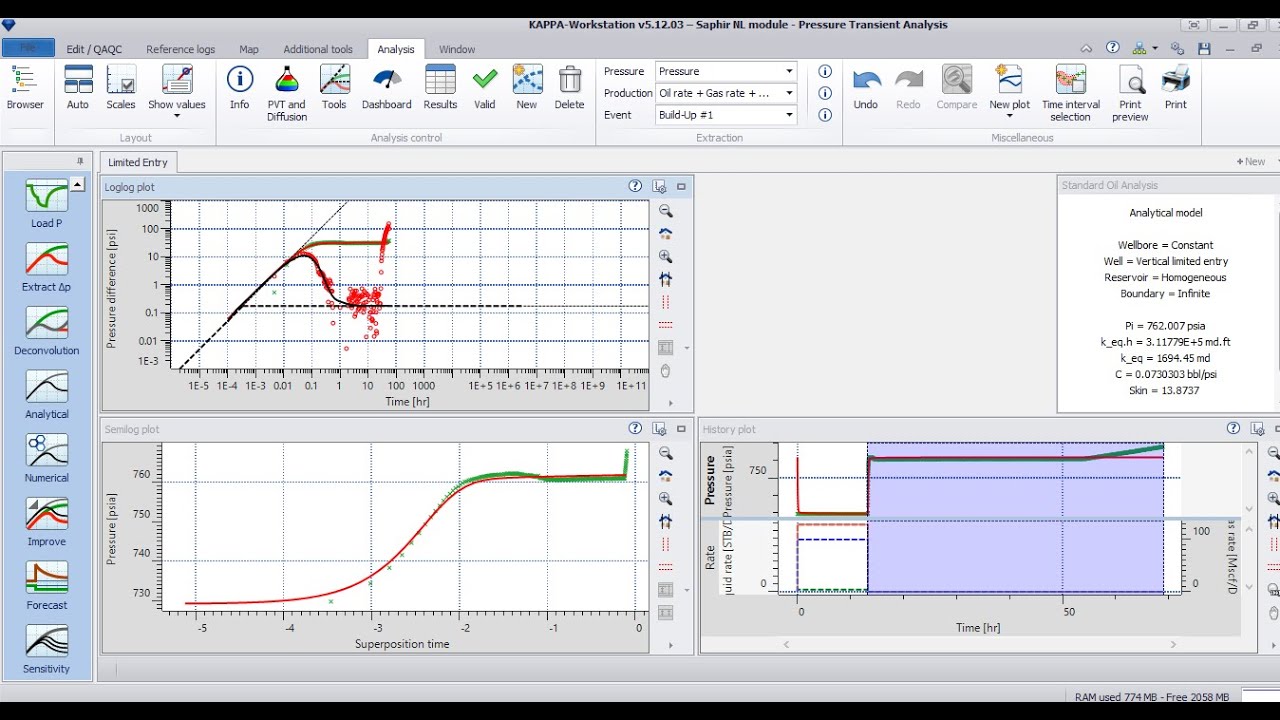The image size is (1280, 720).
Task: Add a New plot
Action: coord(1009,80)
